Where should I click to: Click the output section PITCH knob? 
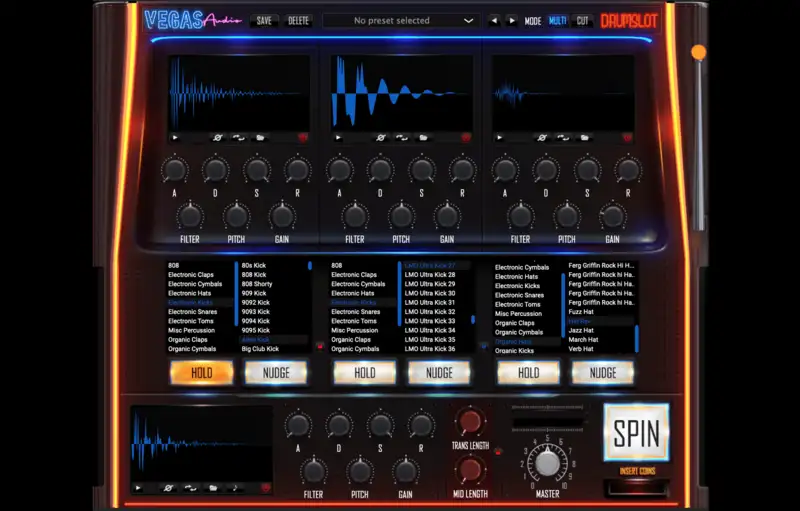coord(360,472)
